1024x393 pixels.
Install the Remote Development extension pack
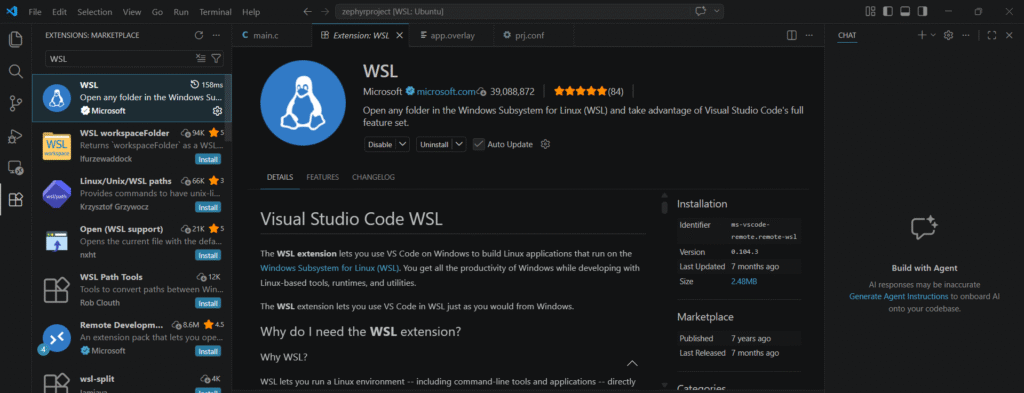point(208,351)
